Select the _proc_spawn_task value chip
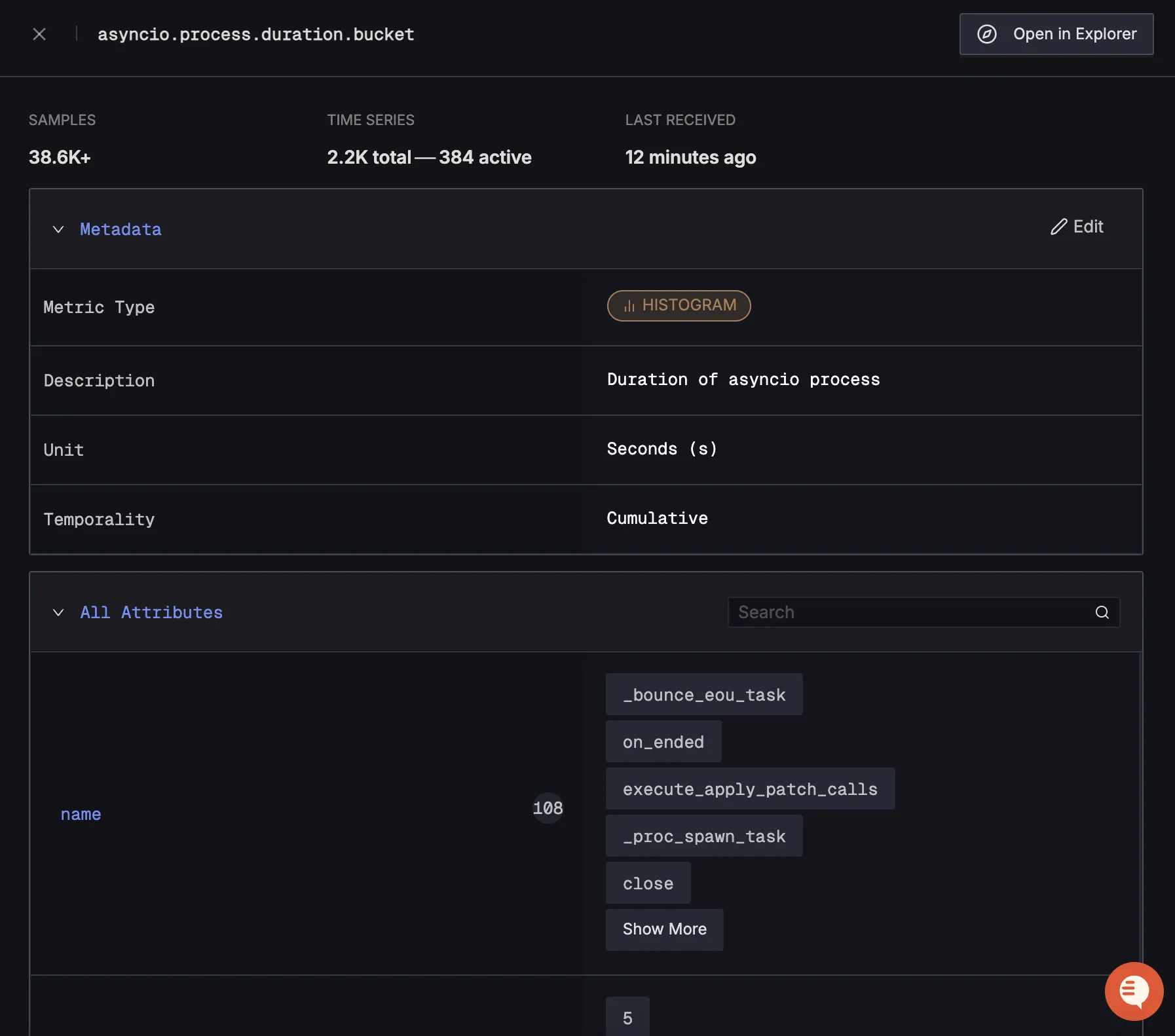 click(703, 836)
